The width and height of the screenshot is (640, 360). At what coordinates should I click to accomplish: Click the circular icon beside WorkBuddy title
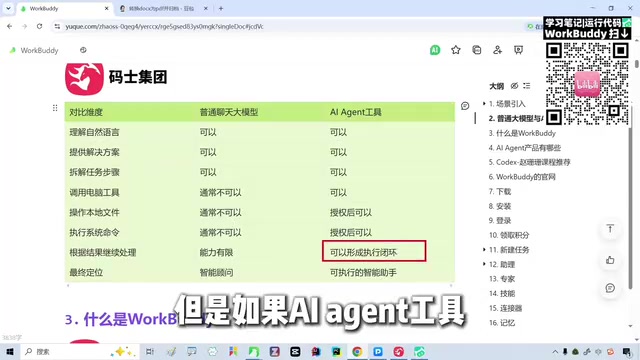coord(83,50)
